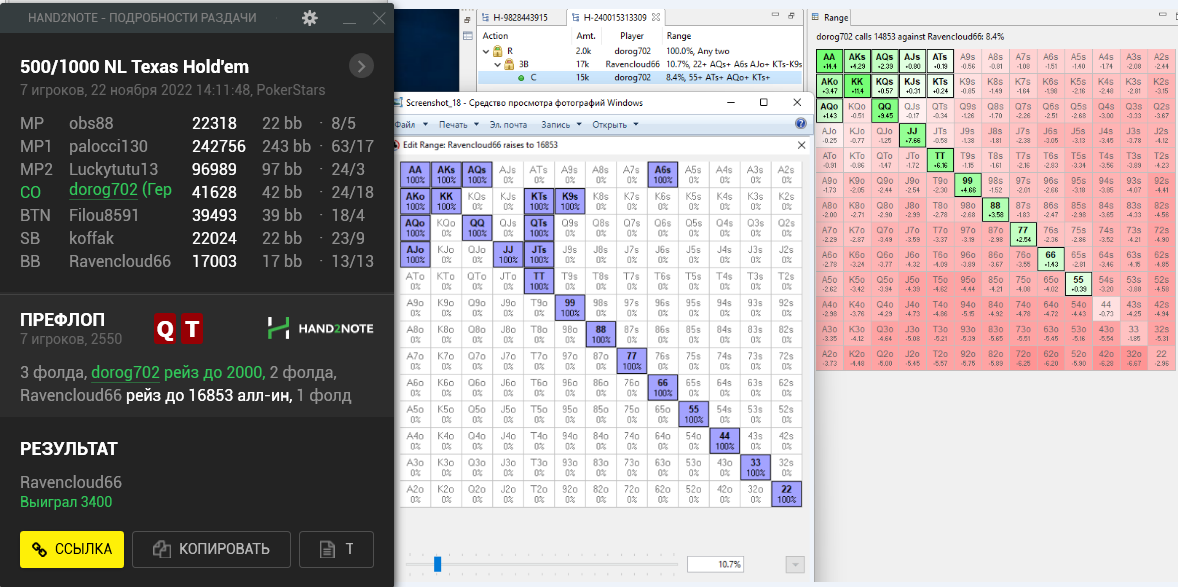Toggle AA cell in Edit Range grid
The image size is (1178, 587).
pos(415,174)
